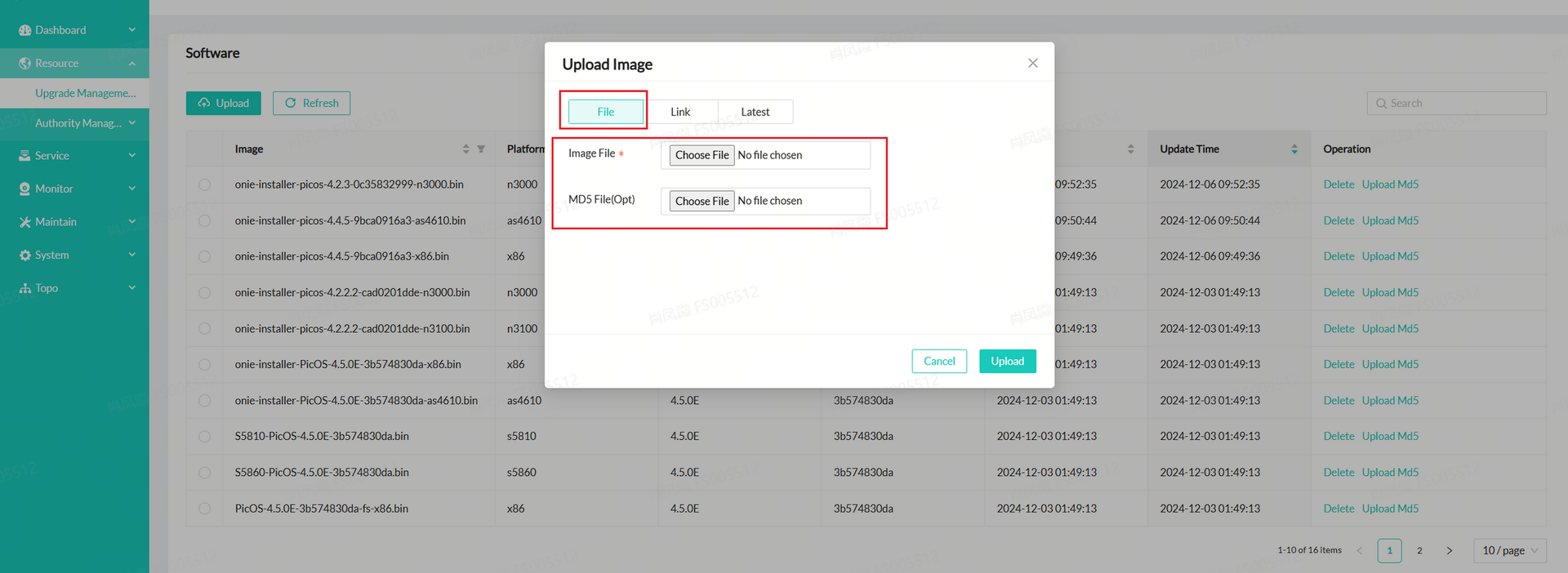The width and height of the screenshot is (1568, 573).
Task: Click the Refresh button
Action: pyautogui.click(x=311, y=103)
